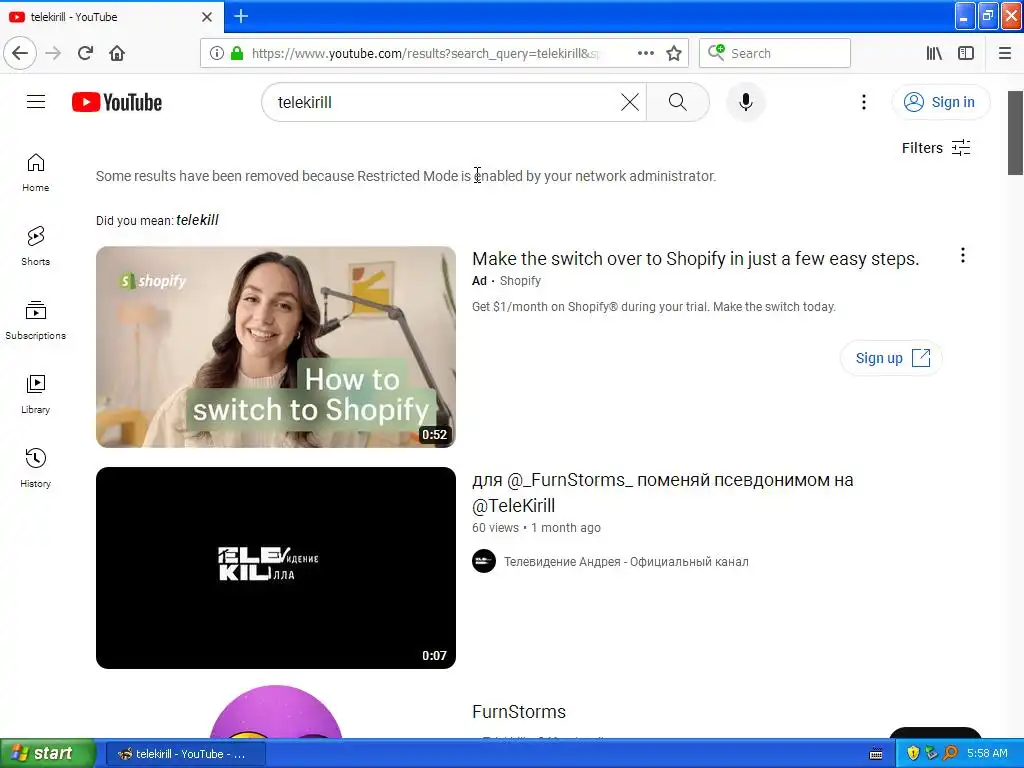
Task: Click the Shopify ad description text
Action: click(x=654, y=307)
